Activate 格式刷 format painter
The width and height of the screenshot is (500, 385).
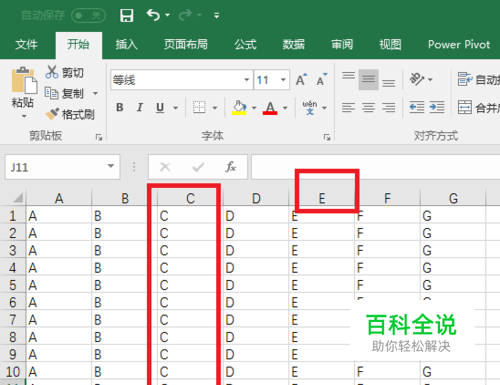[x=70, y=114]
